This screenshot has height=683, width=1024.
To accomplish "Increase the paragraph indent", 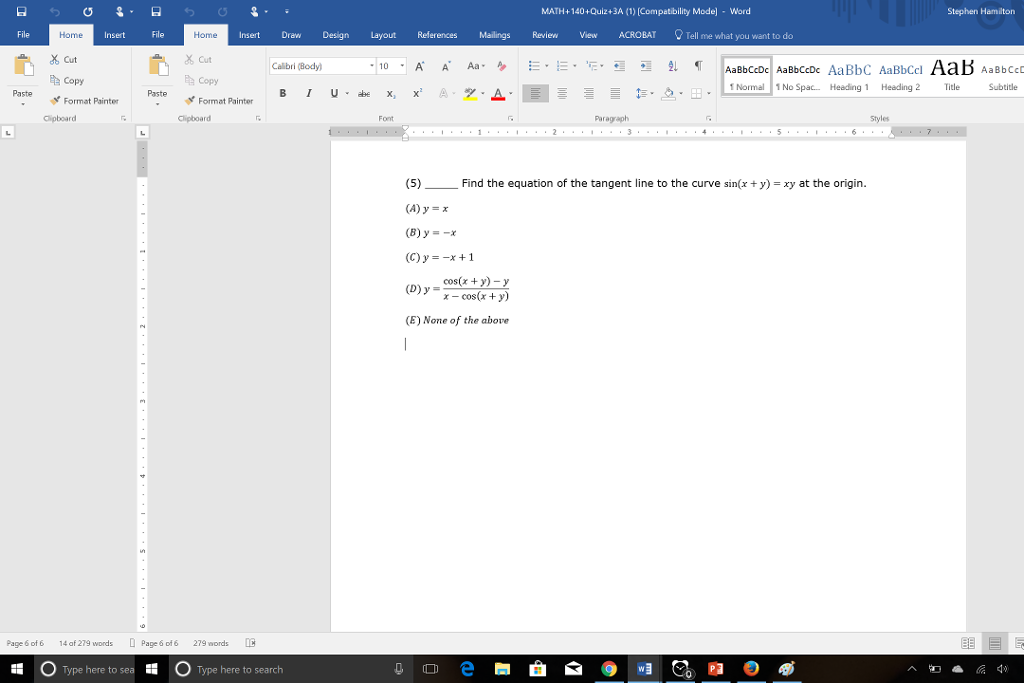I will pos(644,66).
